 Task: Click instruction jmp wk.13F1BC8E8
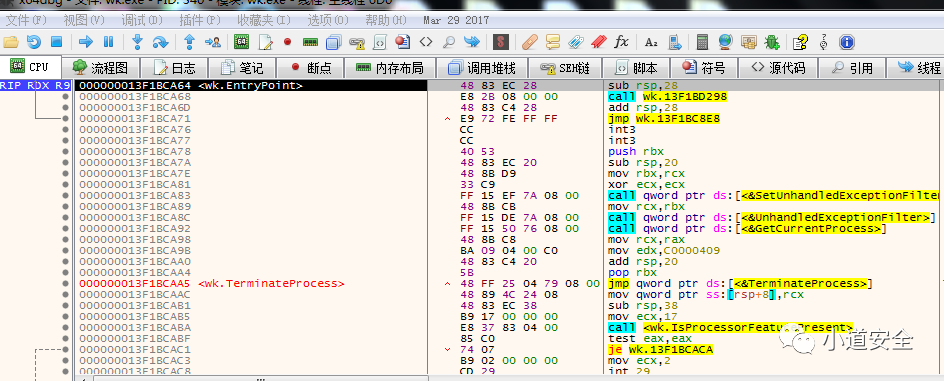pyautogui.click(x=664, y=119)
